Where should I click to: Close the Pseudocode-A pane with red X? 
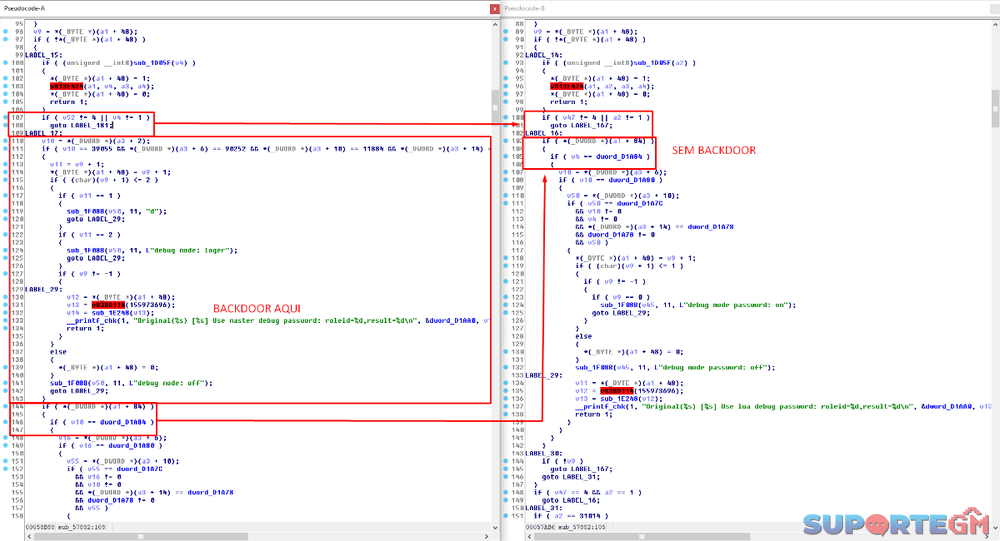pyautogui.click(x=494, y=8)
